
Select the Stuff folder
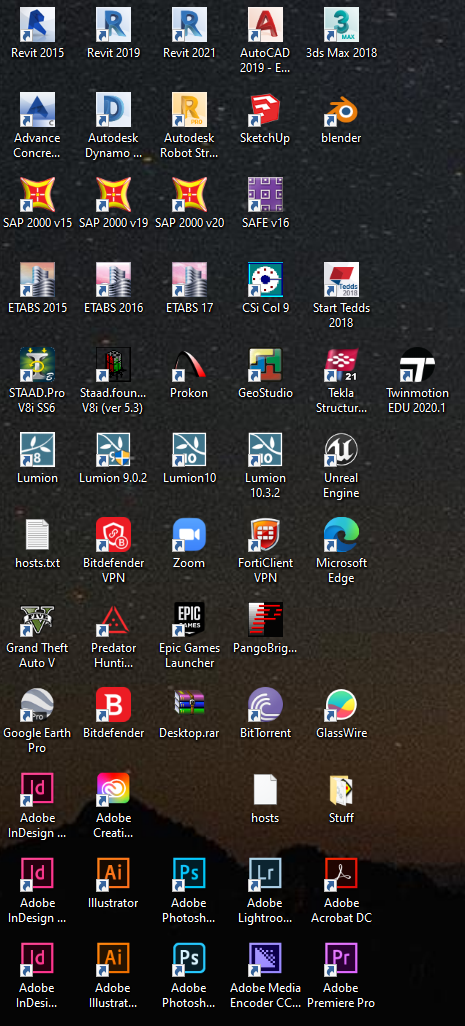[341, 790]
